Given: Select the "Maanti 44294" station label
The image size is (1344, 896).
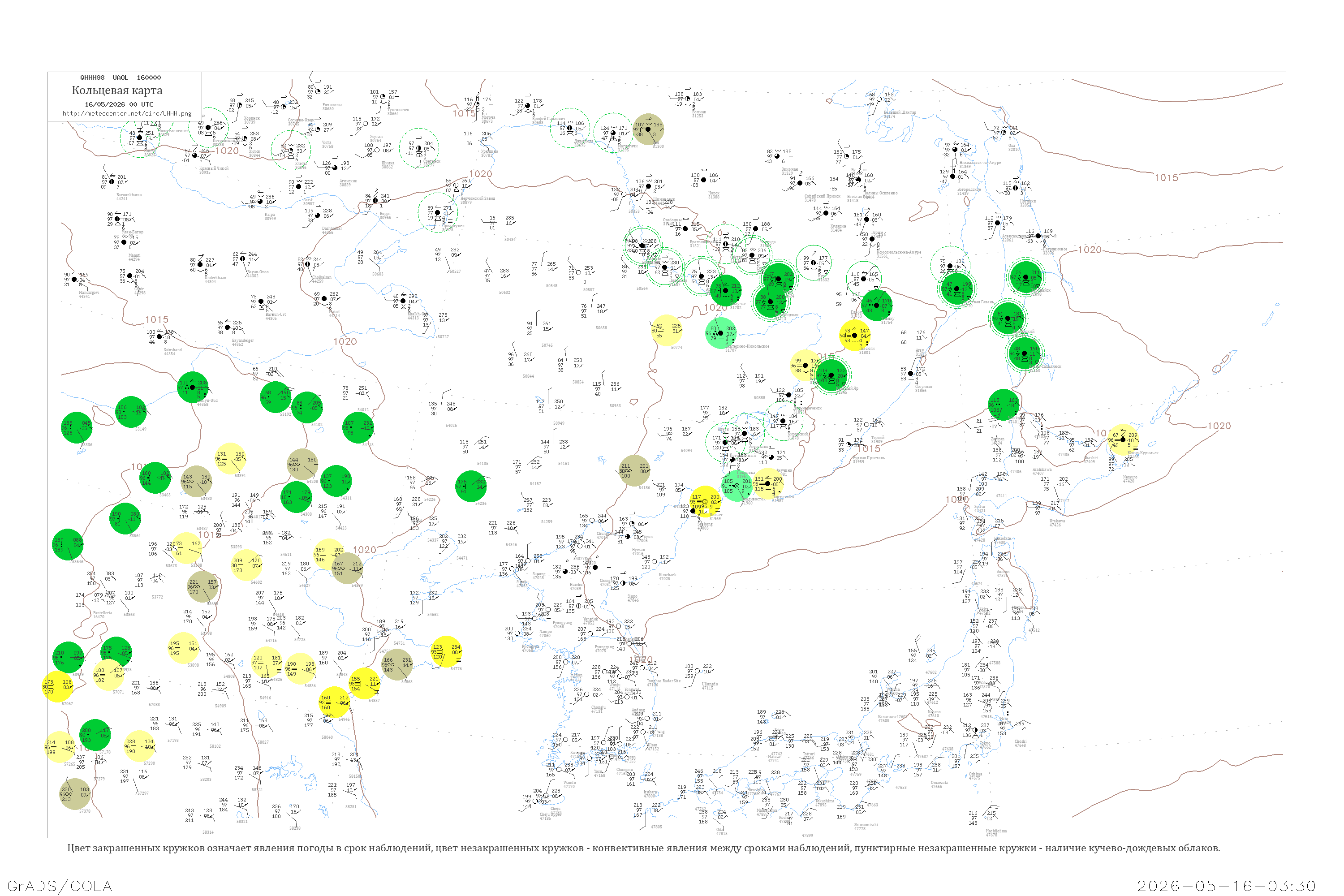Looking at the screenshot, I should point(134,258).
